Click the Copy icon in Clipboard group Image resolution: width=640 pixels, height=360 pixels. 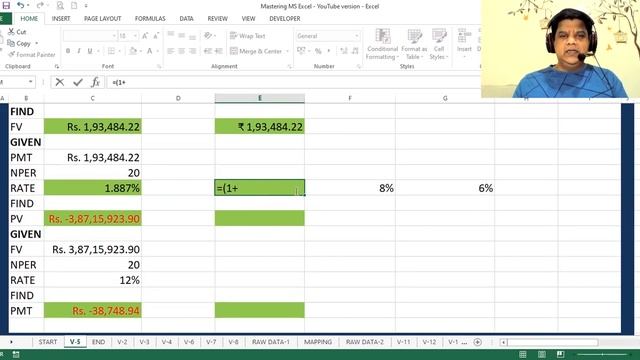[x=11, y=43]
